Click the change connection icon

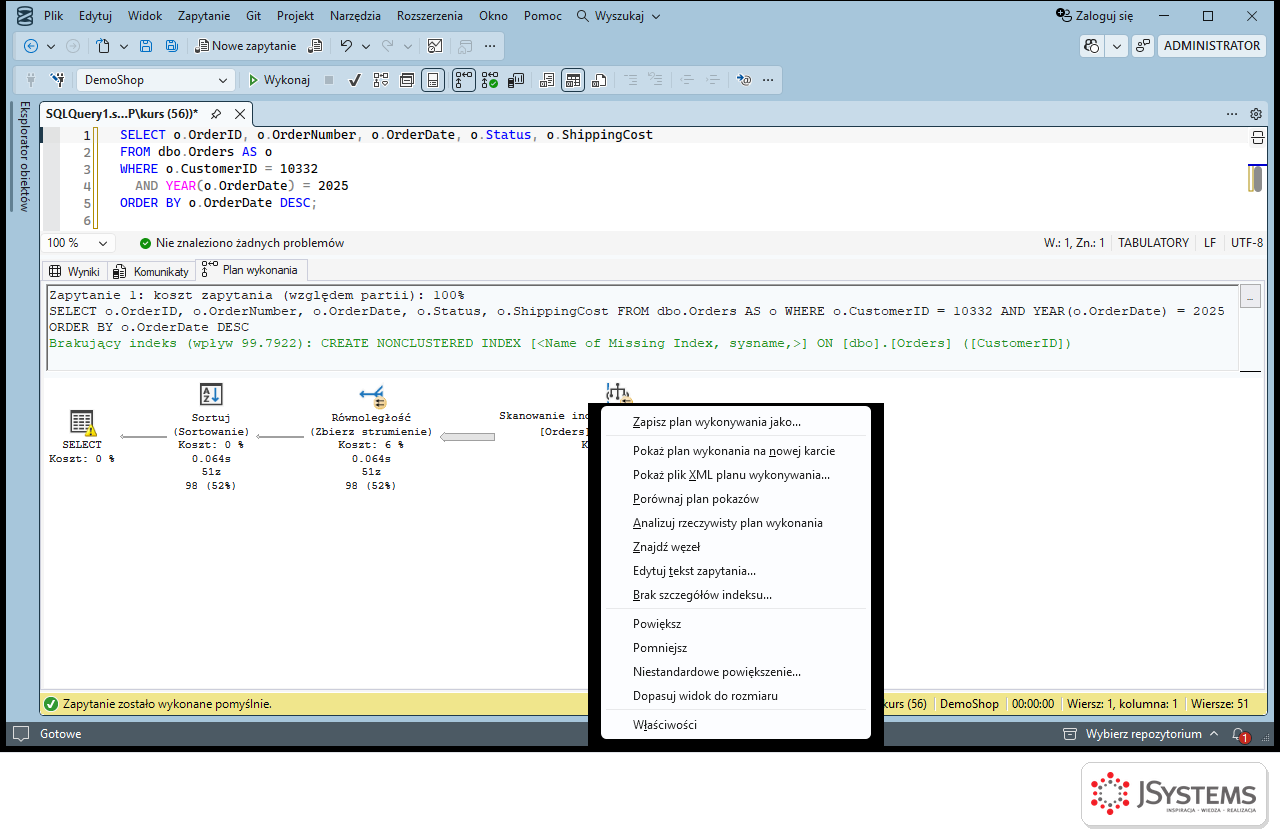[57, 80]
